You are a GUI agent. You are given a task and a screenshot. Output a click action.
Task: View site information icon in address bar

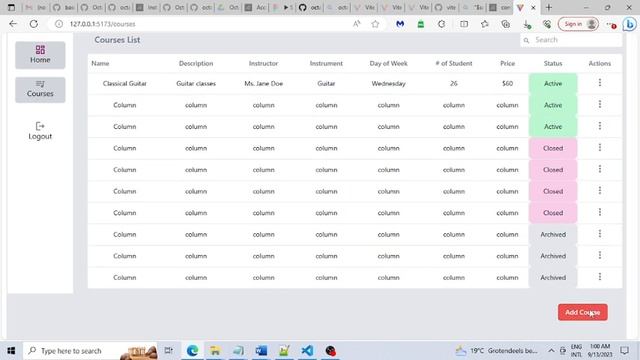pyautogui.click(x=59, y=24)
